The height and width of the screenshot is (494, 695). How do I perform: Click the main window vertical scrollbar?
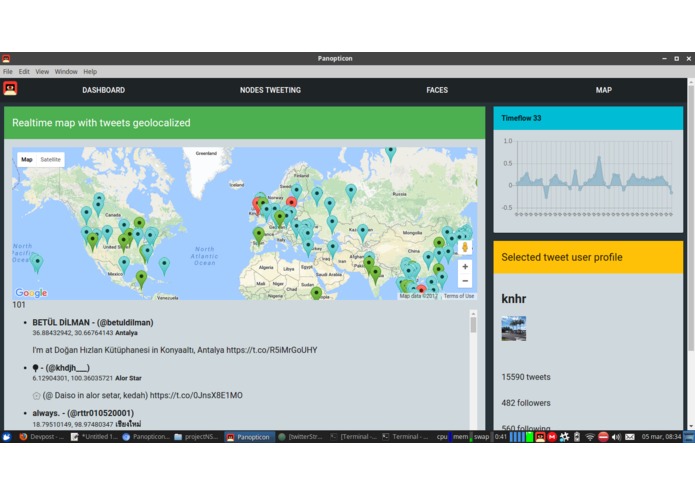point(691,217)
